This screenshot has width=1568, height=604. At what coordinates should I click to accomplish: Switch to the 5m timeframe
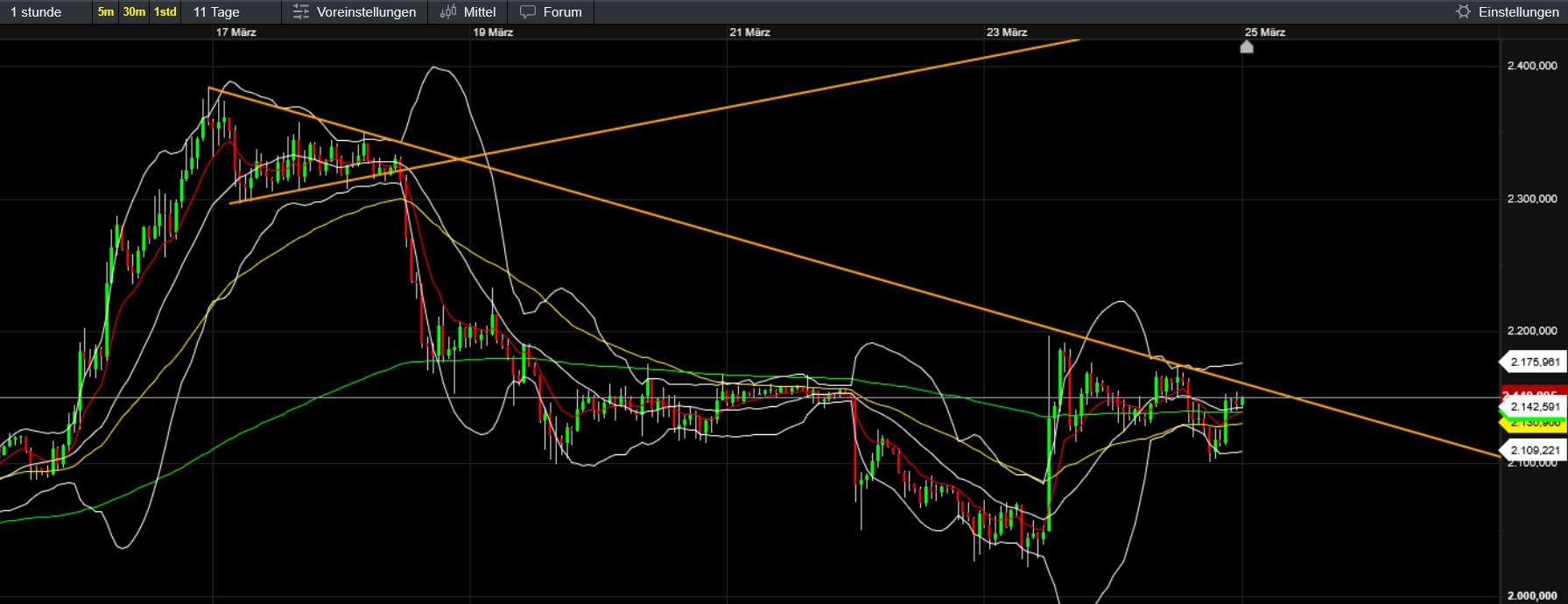tap(106, 12)
